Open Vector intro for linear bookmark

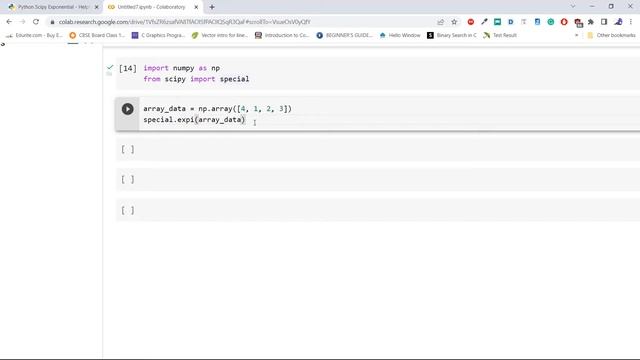(x=220, y=35)
